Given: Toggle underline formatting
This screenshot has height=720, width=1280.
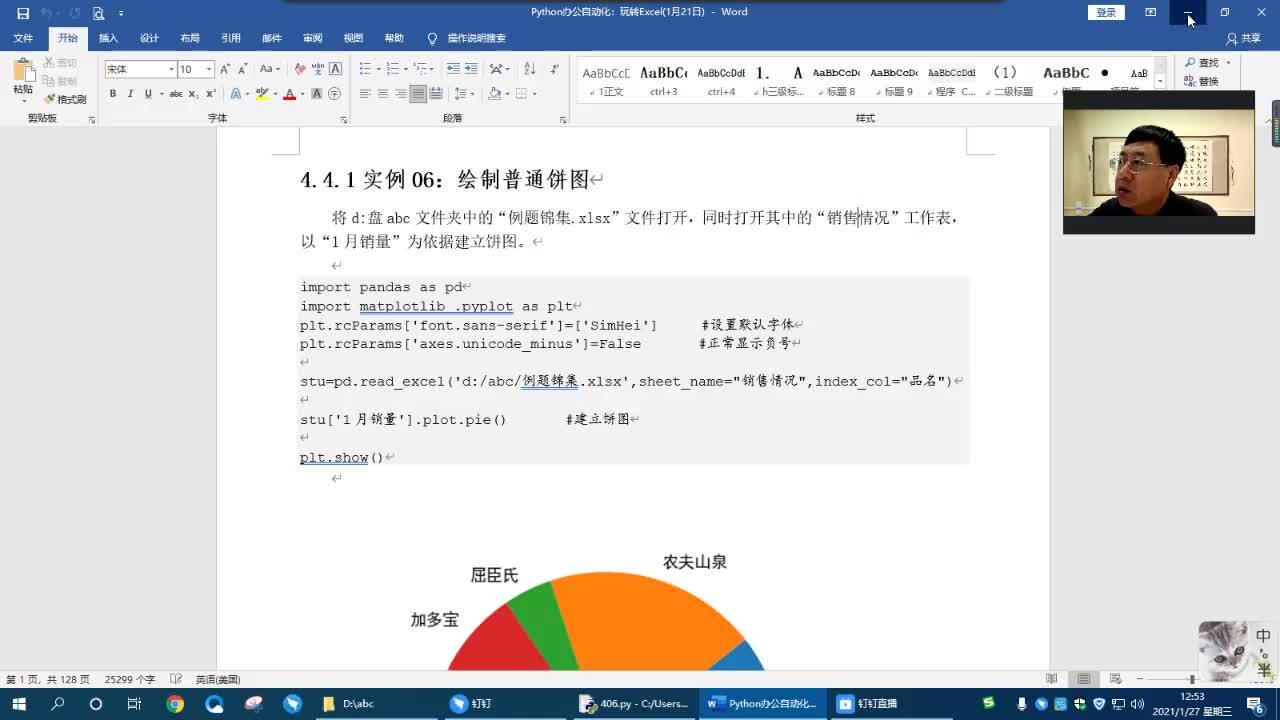Looking at the screenshot, I should pyautogui.click(x=148, y=94).
